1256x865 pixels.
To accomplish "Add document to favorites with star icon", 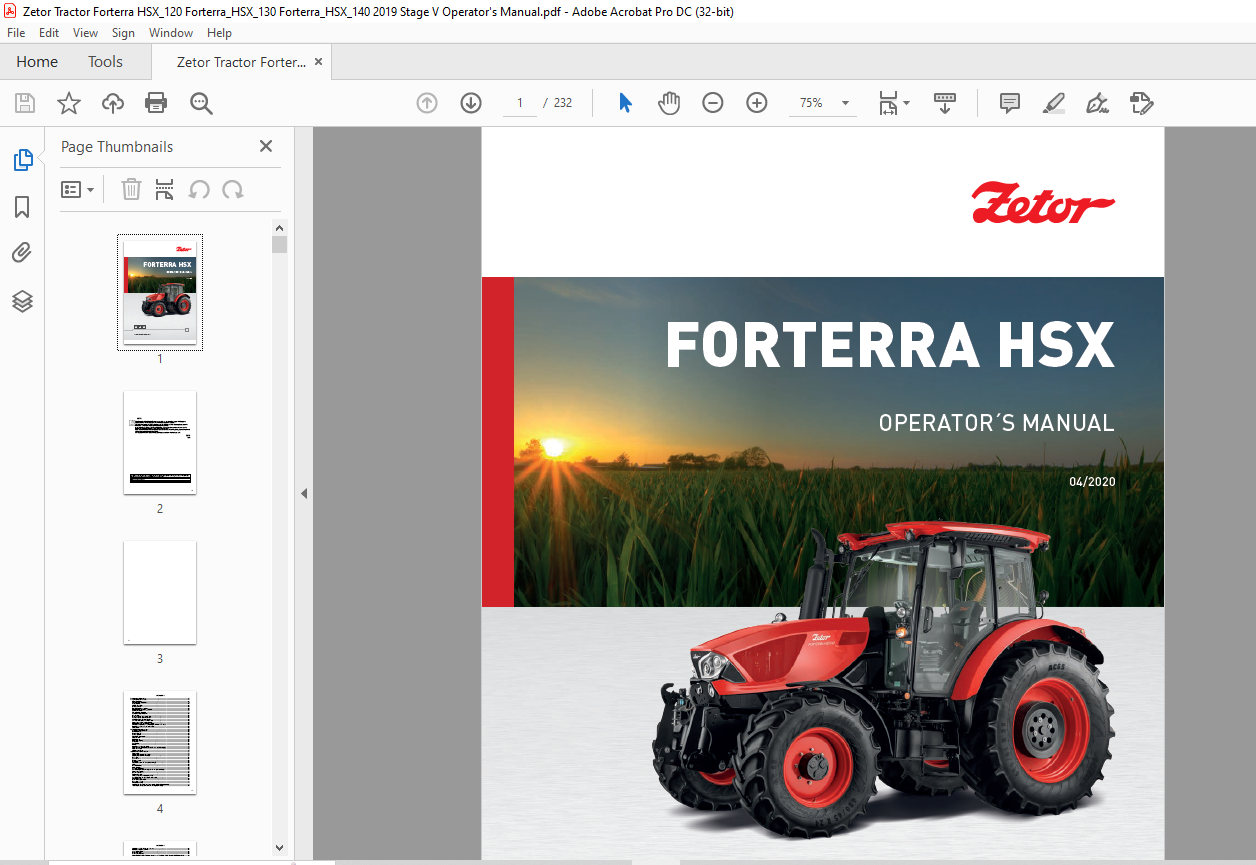I will pos(69,103).
